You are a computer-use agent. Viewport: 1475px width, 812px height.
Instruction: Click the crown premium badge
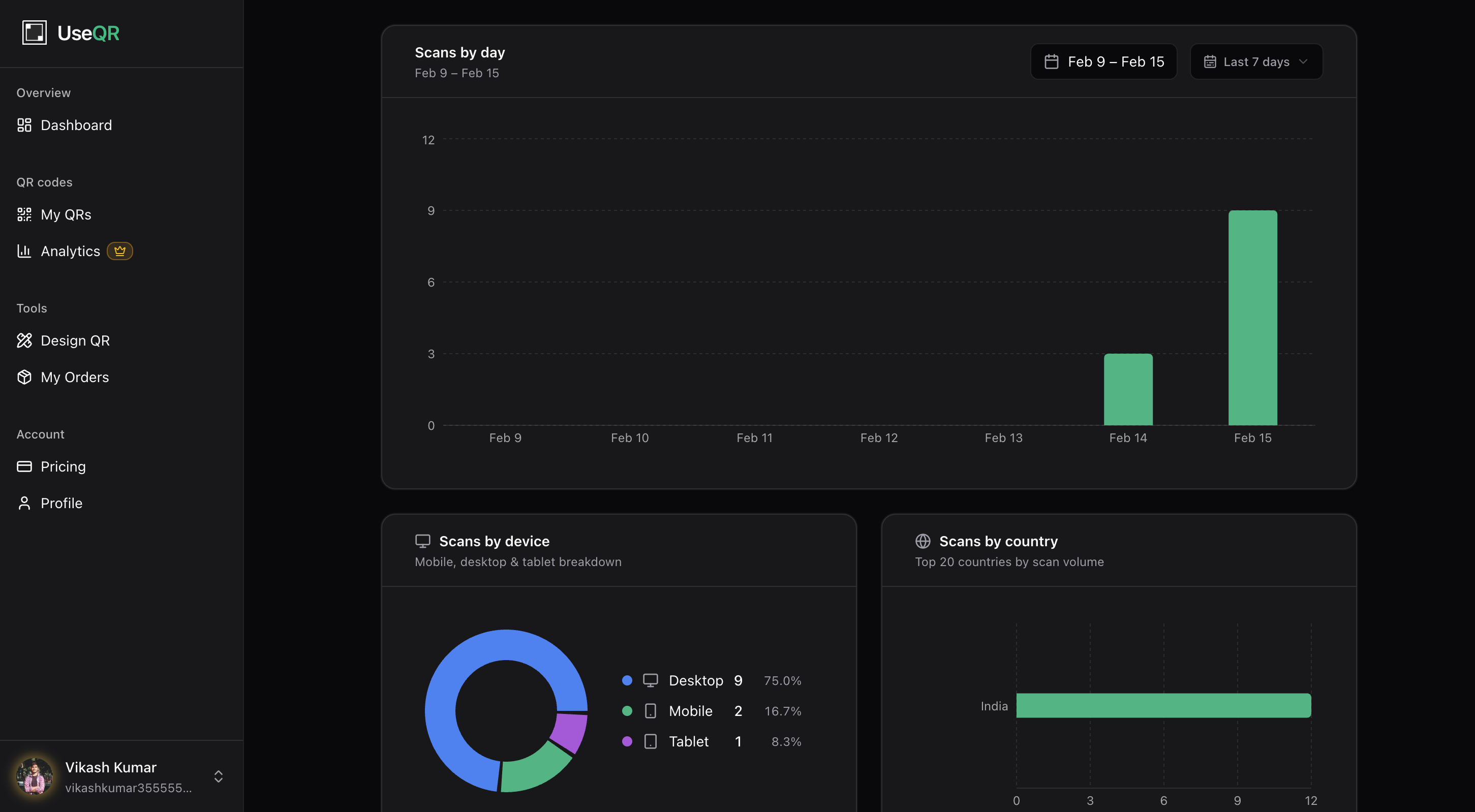(119, 251)
